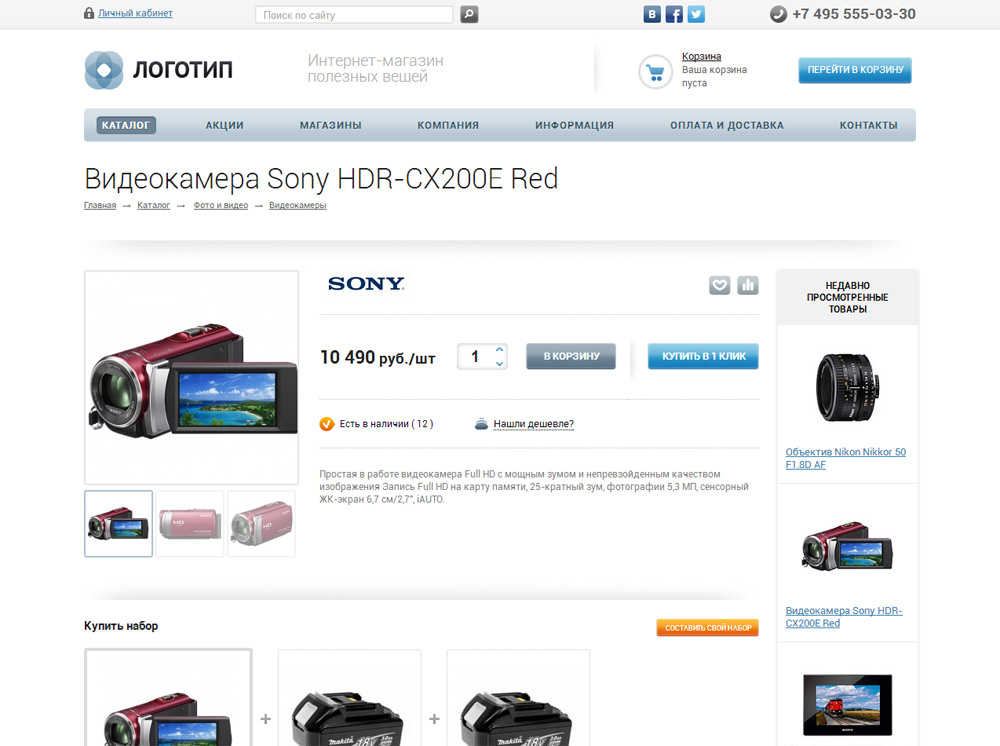Add product to favorites heart icon

click(x=719, y=285)
